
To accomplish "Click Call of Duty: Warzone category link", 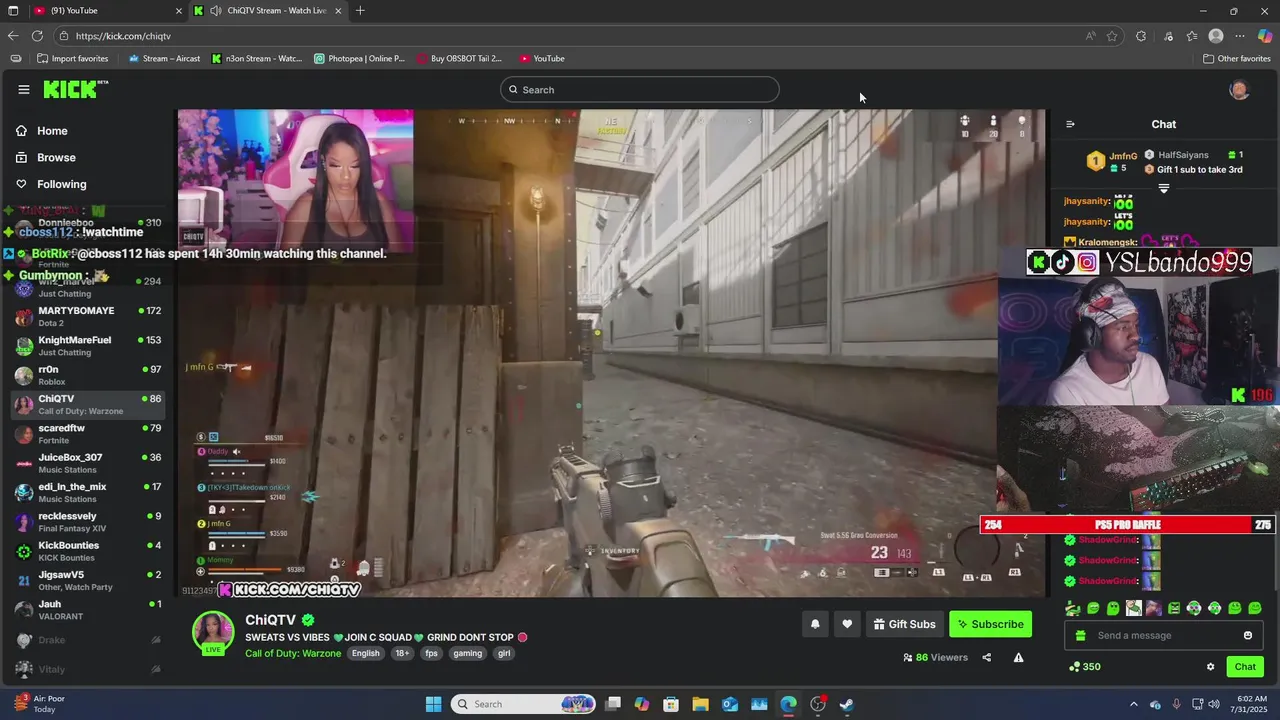I will coord(293,653).
